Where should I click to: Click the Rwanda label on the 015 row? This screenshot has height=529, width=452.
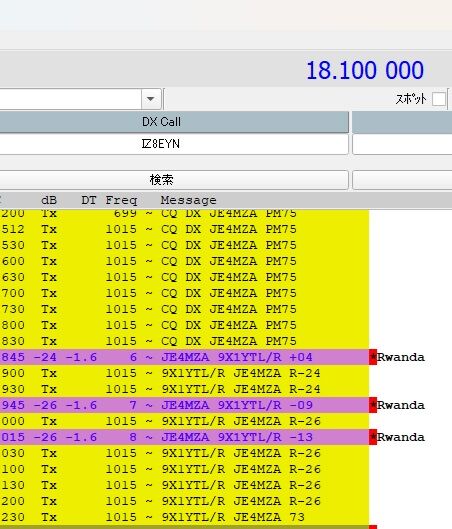[x=401, y=437]
